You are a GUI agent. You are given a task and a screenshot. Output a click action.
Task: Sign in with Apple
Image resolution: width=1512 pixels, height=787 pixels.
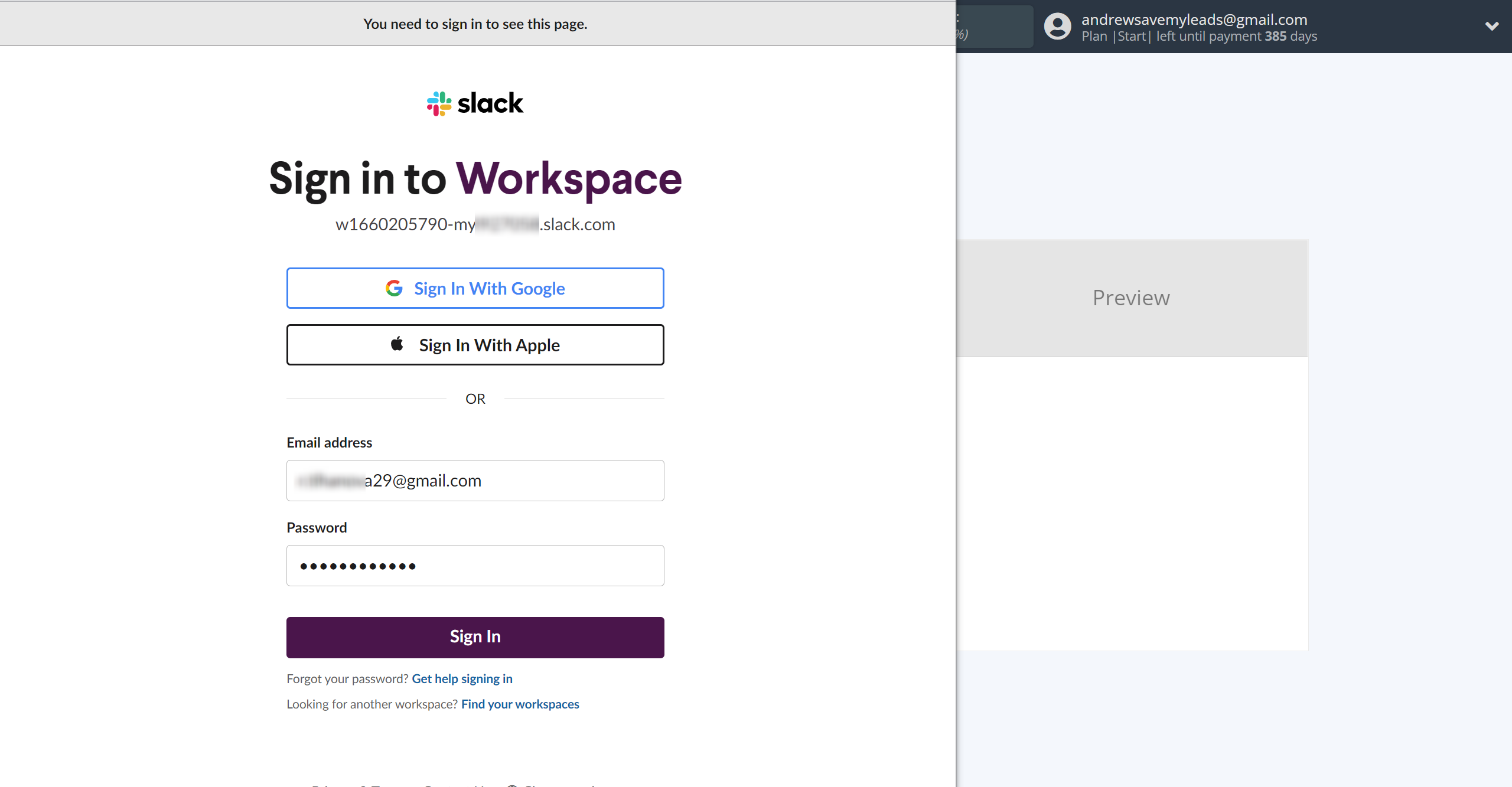475,345
